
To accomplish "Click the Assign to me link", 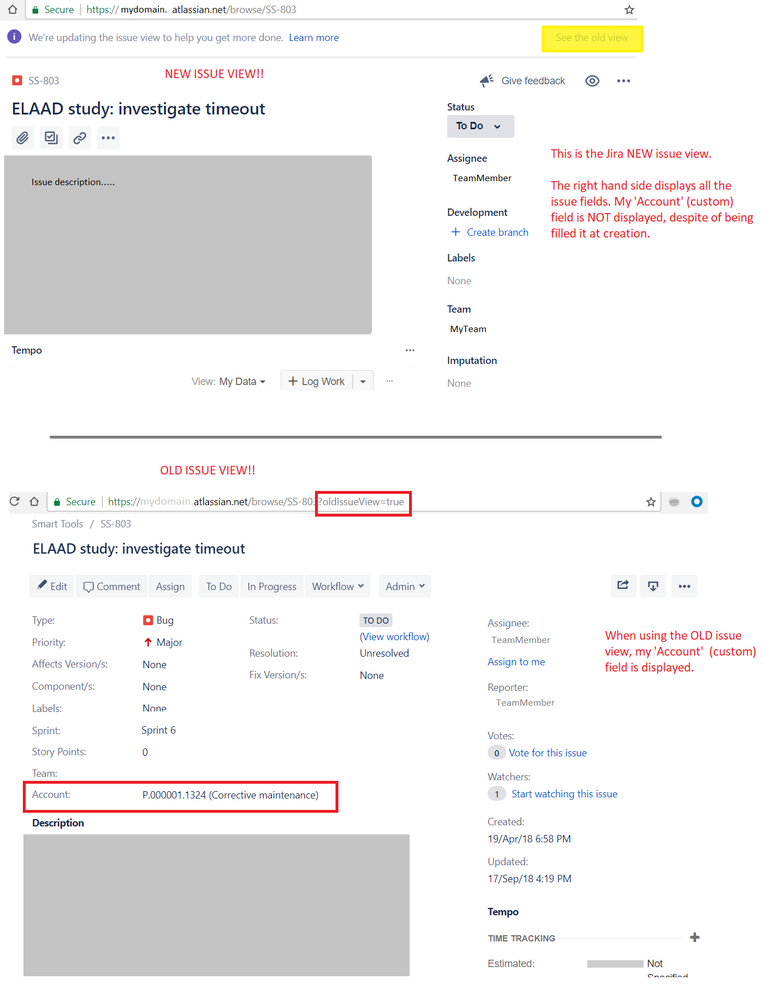I will [516, 662].
